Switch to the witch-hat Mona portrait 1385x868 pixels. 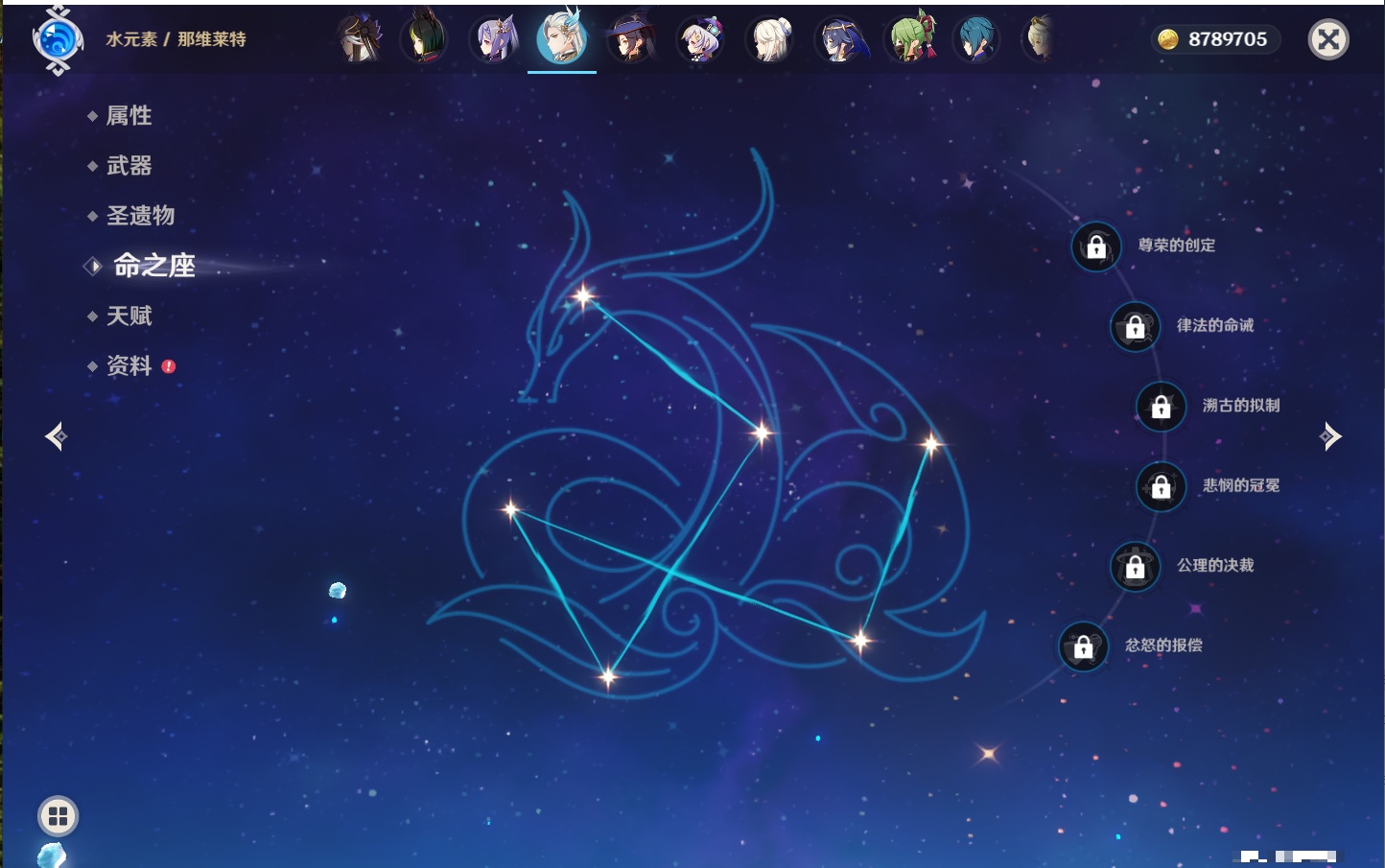631,40
